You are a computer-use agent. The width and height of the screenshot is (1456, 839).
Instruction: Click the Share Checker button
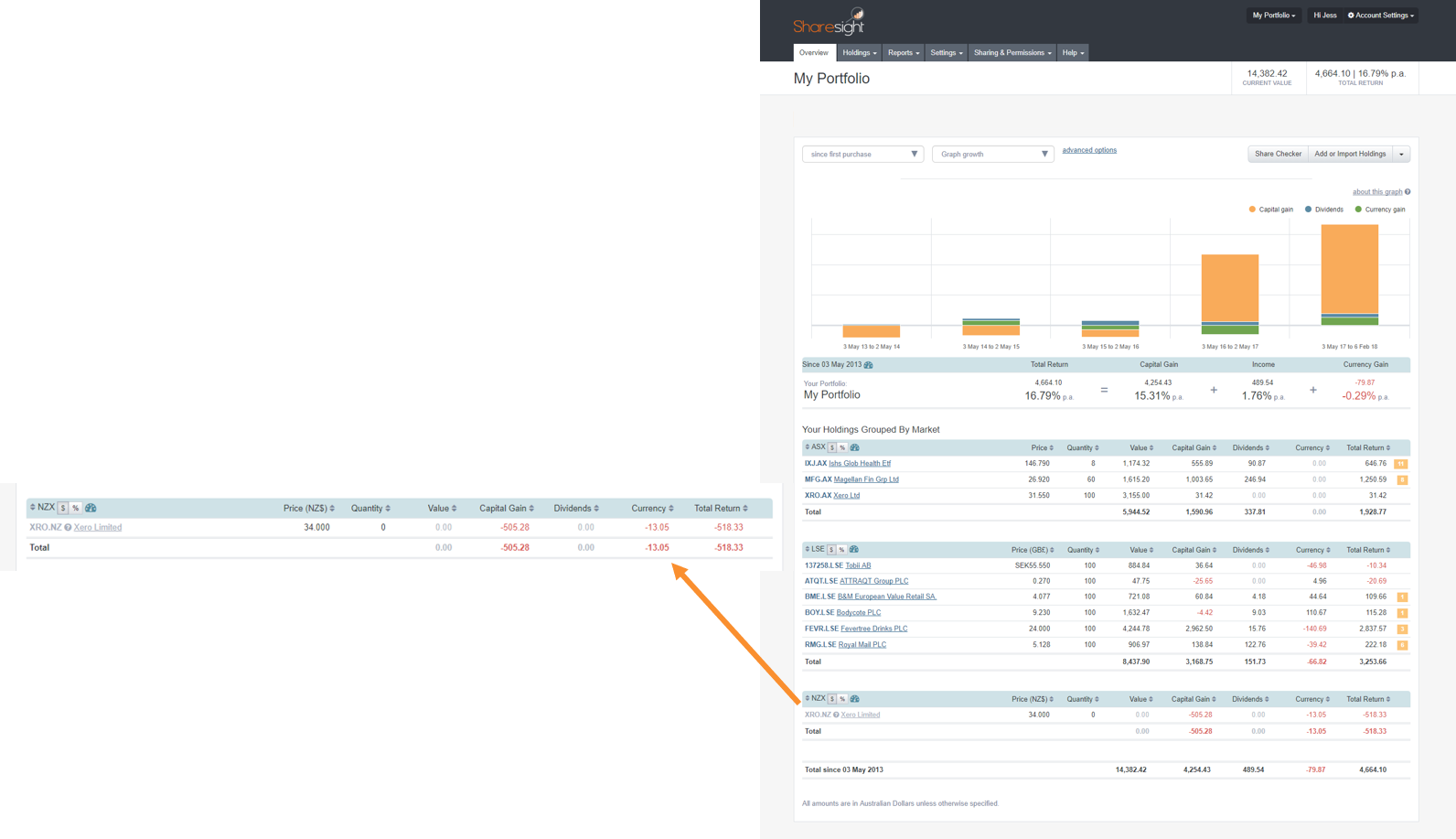1278,154
